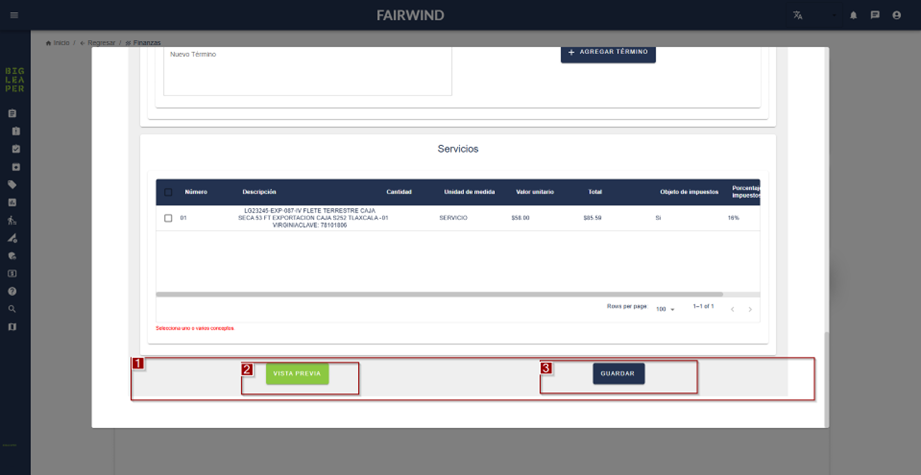Viewport: 921px width, 475px height.
Task: Click the Objeto de impuestos column header
Action: coord(689,192)
